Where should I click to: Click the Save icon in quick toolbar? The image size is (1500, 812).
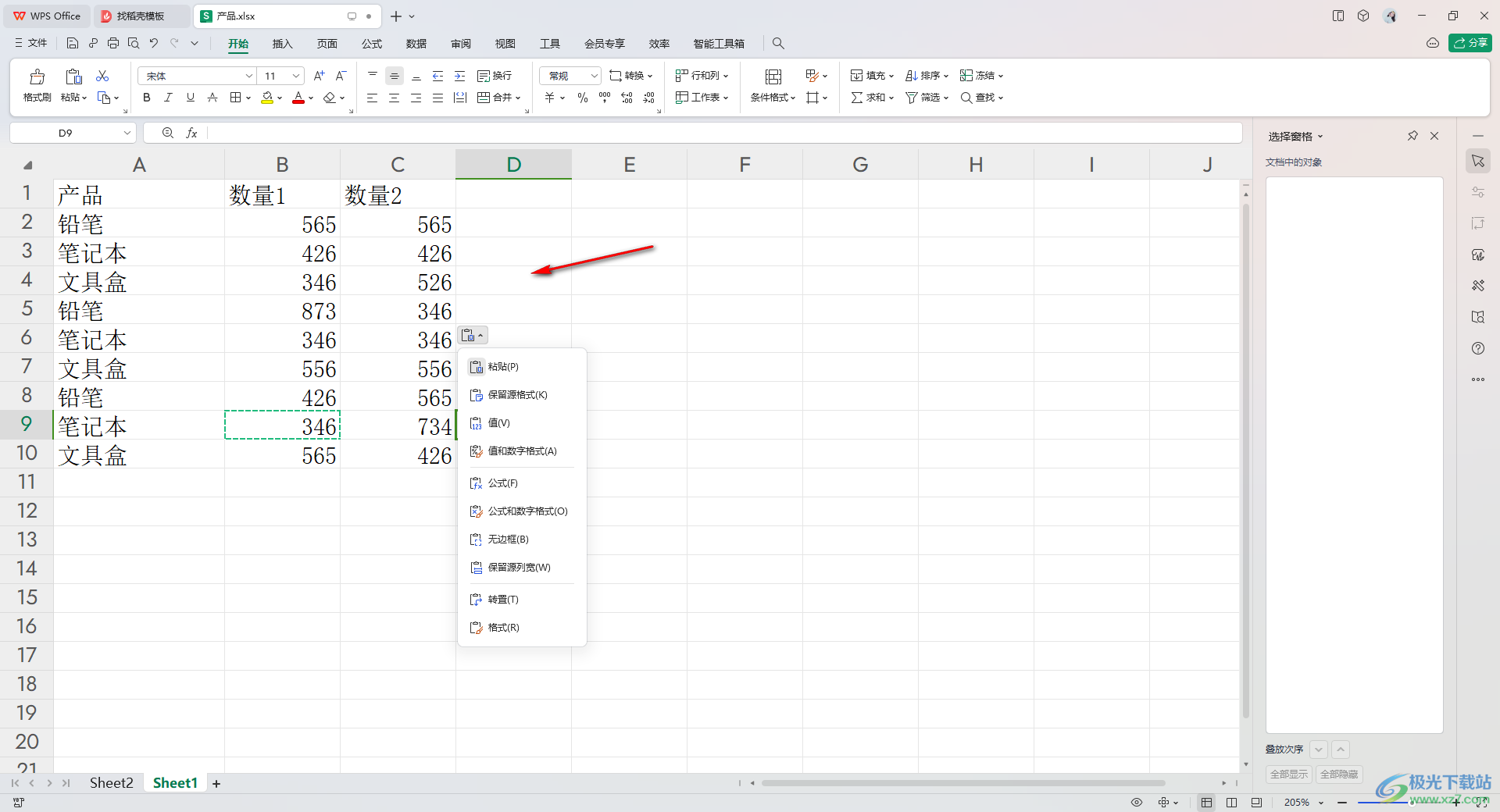pyautogui.click(x=73, y=43)
